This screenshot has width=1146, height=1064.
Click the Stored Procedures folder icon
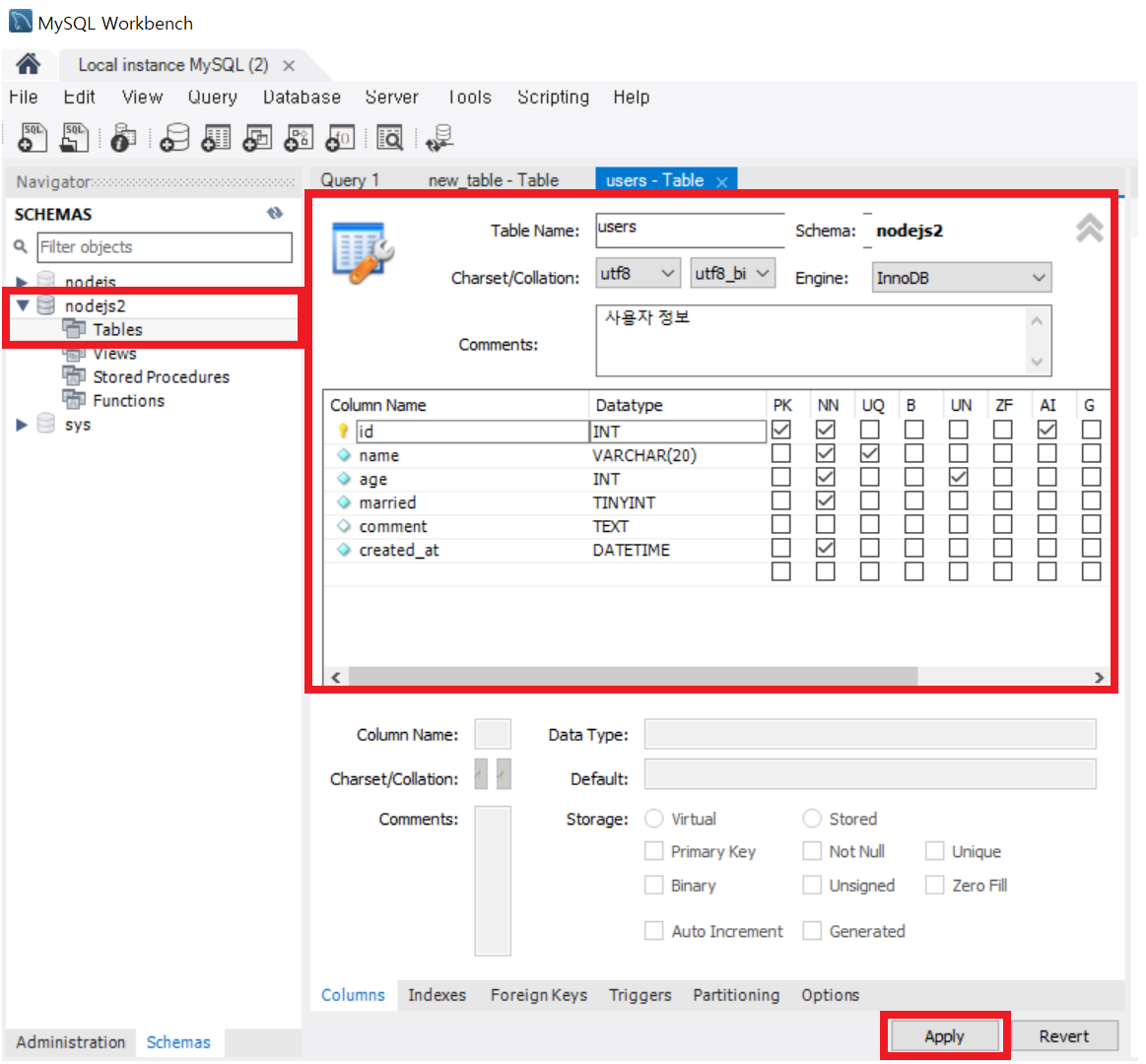point(74,376)
